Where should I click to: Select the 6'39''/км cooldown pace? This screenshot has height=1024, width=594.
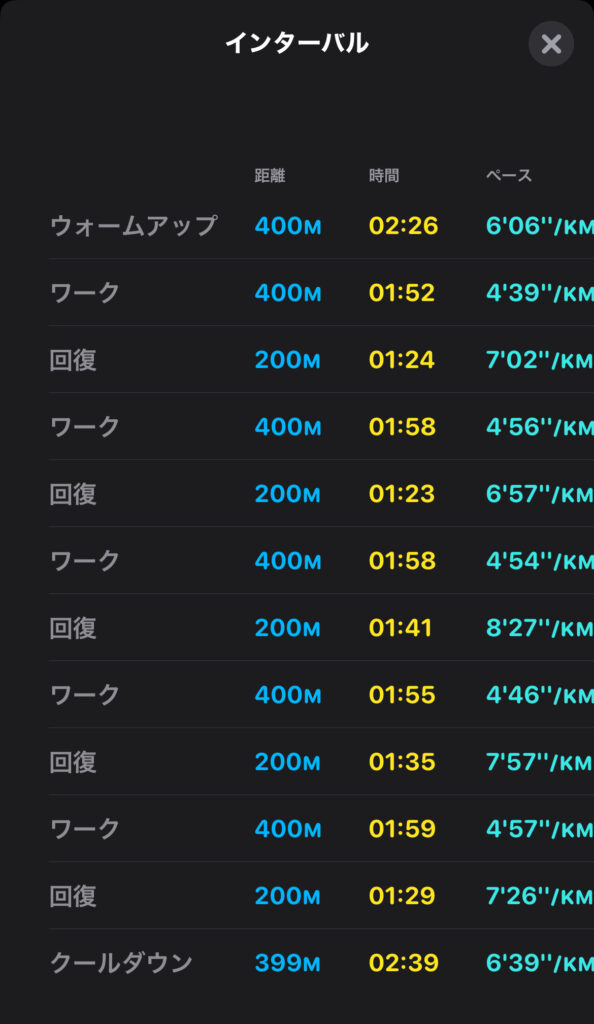pos(540,963)
